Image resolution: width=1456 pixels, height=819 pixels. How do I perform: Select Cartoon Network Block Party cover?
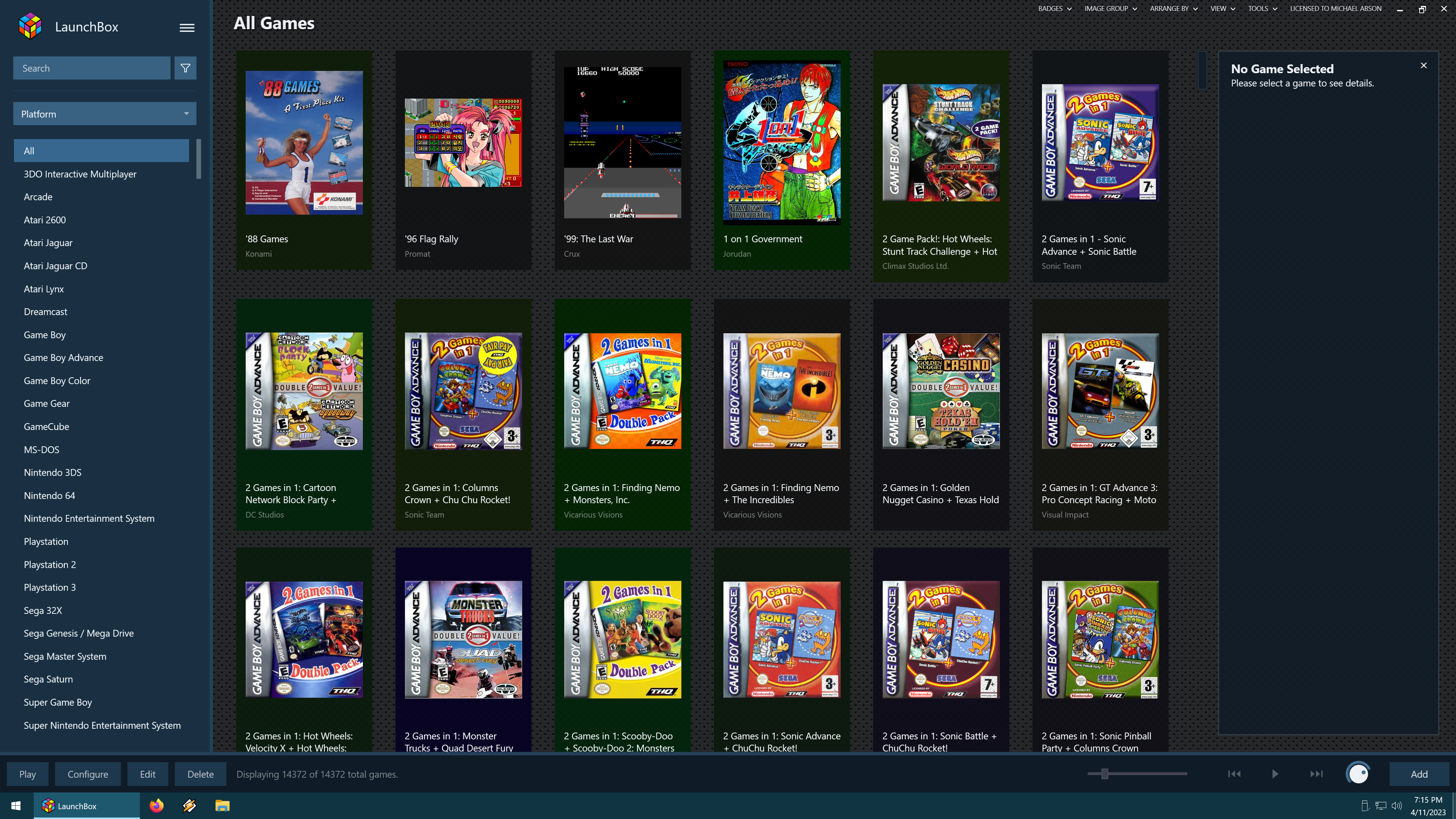point(304,391)
